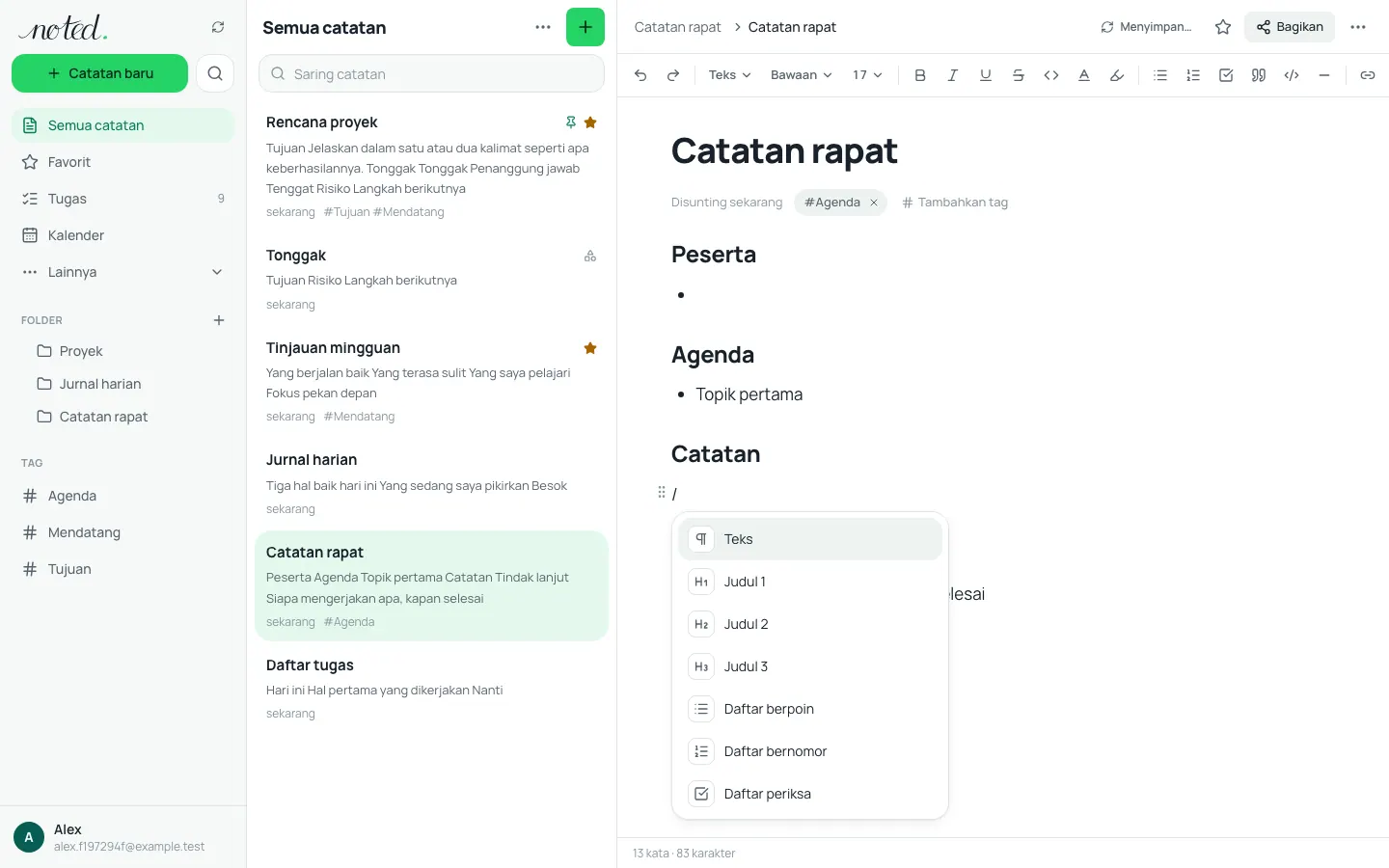Choose Judul 2 from the slash menu

[x=810, y=624]
